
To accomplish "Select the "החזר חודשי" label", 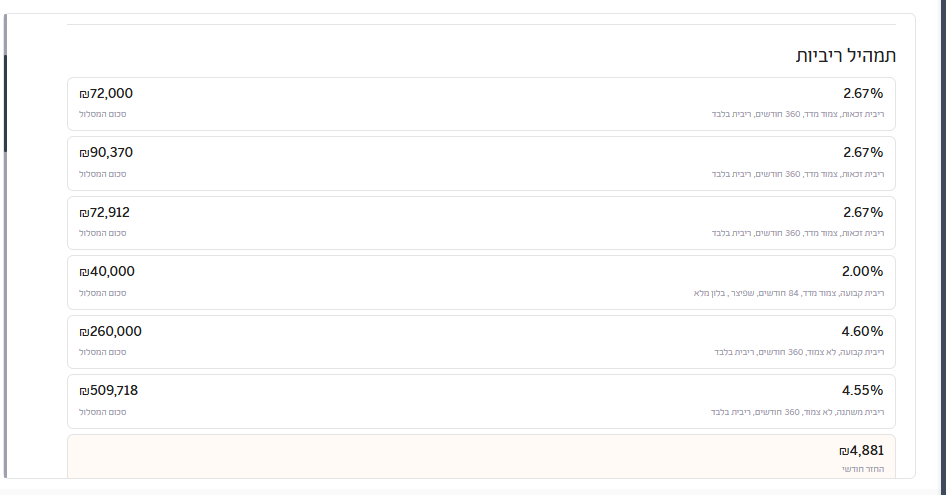I will [862, 469].
